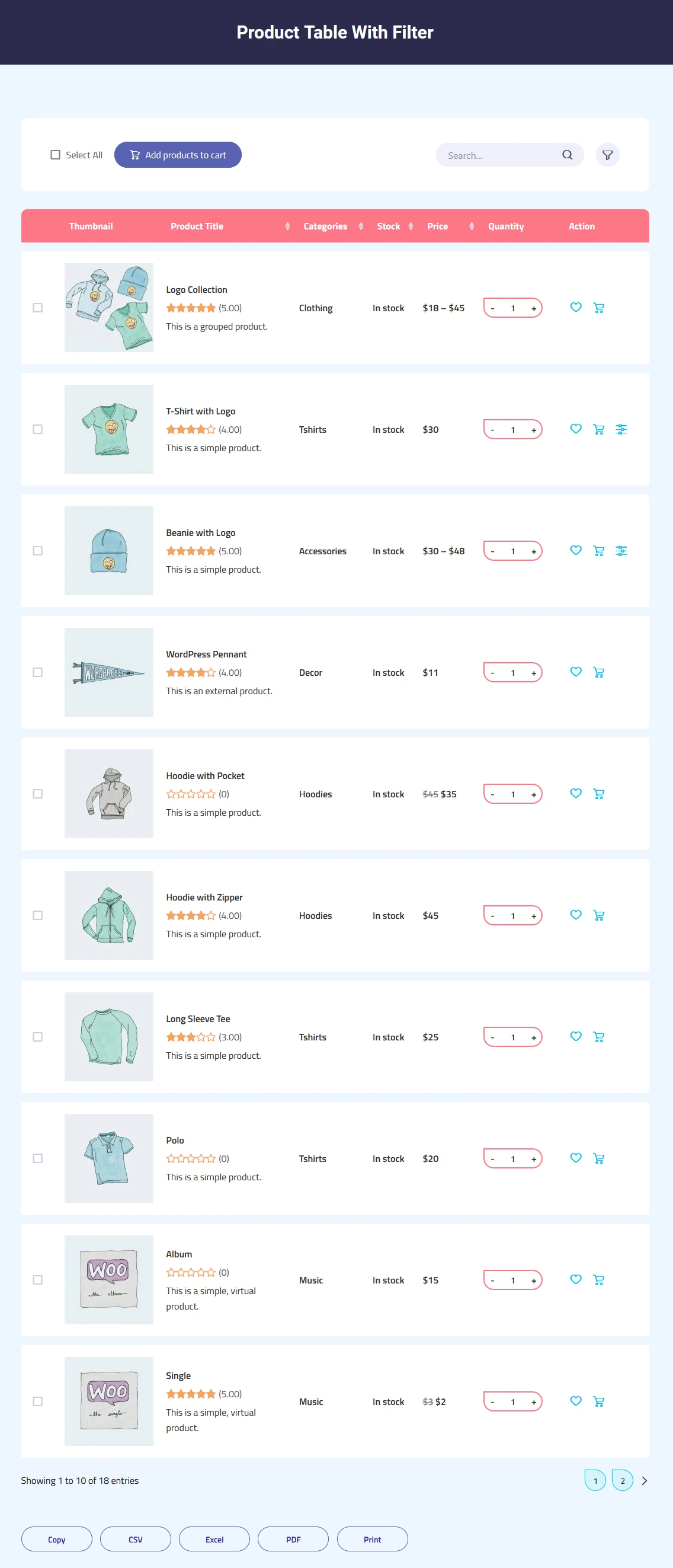This screenshot has width=673, height=1568.
Task: Click Add products to cart button
Action: 178,155
